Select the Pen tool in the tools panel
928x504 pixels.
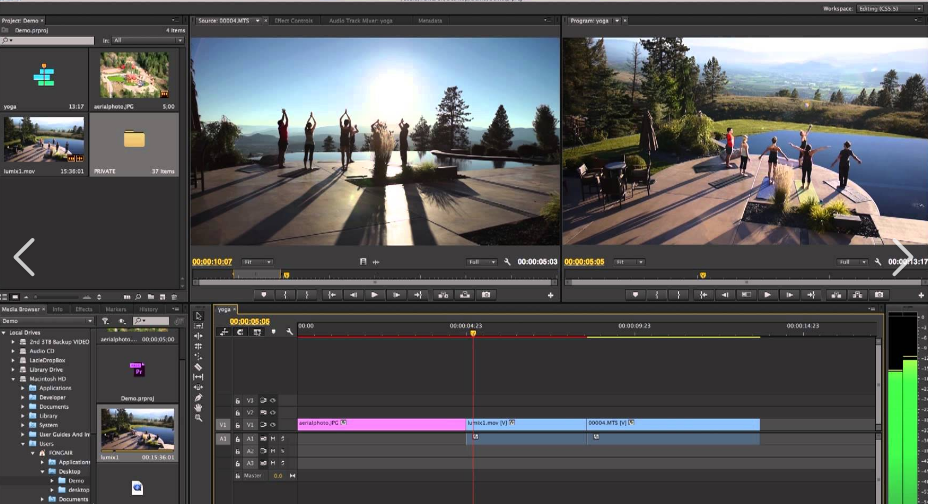coord(199,397)
